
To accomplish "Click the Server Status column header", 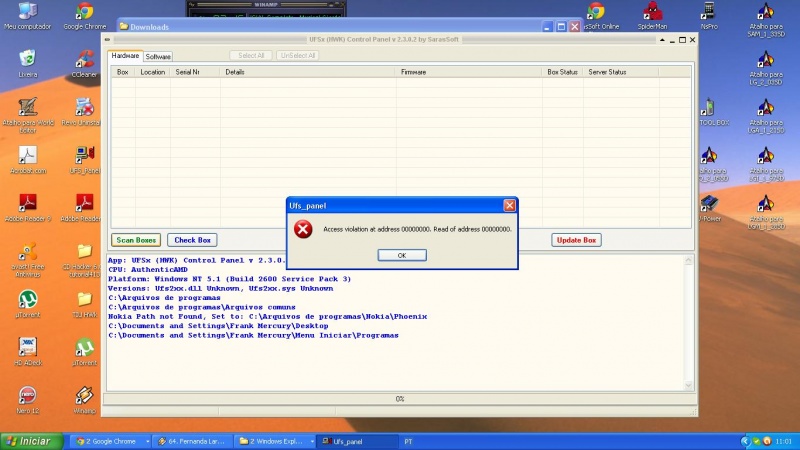I will [621, 72].
